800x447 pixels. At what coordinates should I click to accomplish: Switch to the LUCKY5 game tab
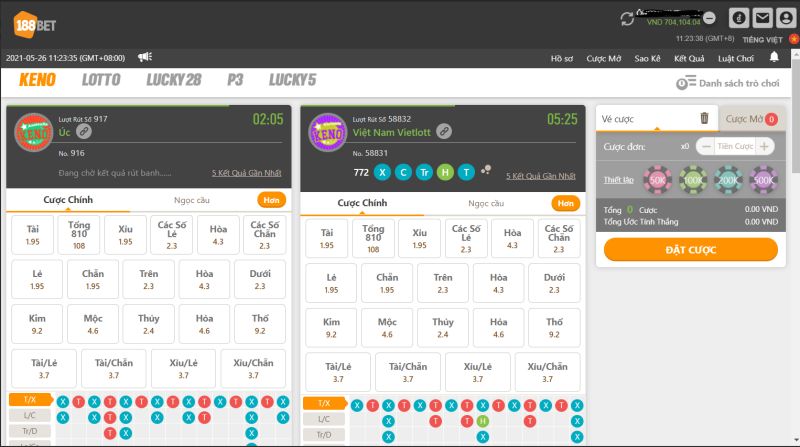(292, 80)
